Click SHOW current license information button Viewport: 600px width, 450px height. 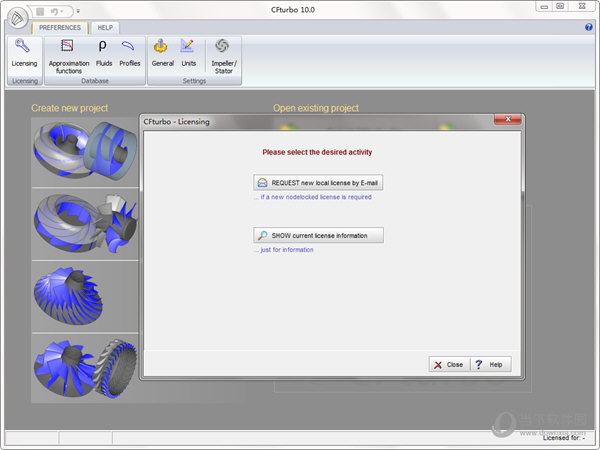point(318,235)
